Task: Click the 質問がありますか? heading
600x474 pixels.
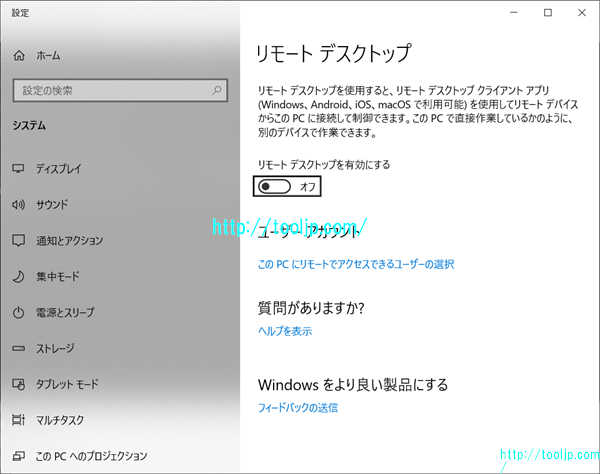Action: [x=311, y=308]
